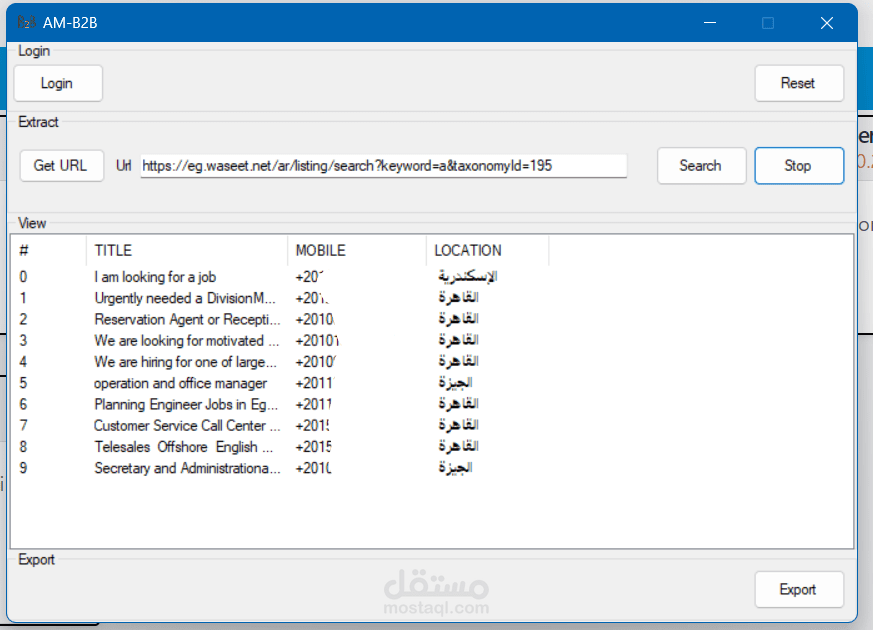Focus the Url input field
The image size is (873, 630).
click(x=384, y=166)
